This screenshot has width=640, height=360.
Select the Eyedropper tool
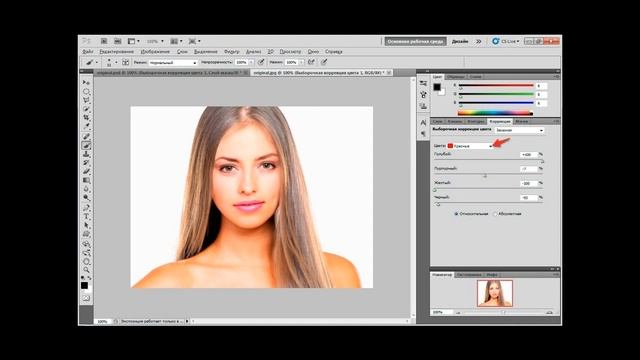click(86, 126)
